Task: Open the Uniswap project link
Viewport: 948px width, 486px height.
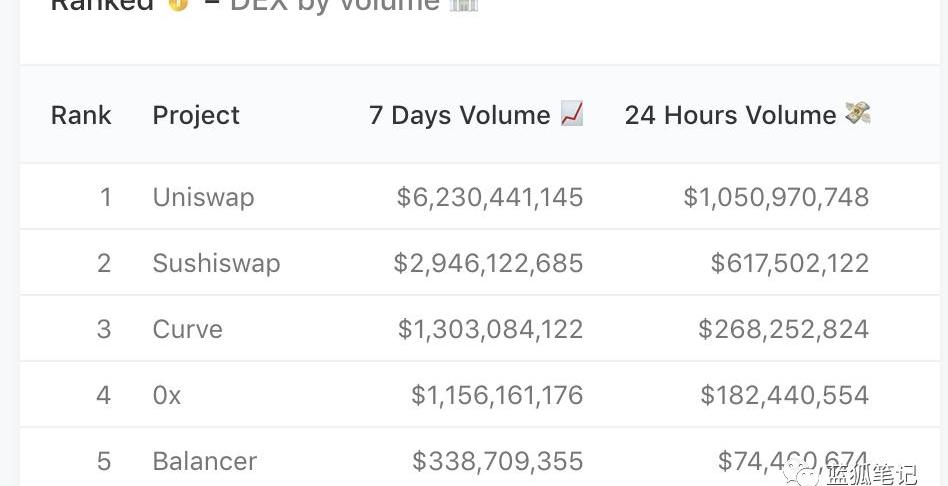Action: click(x=203, y=198)
